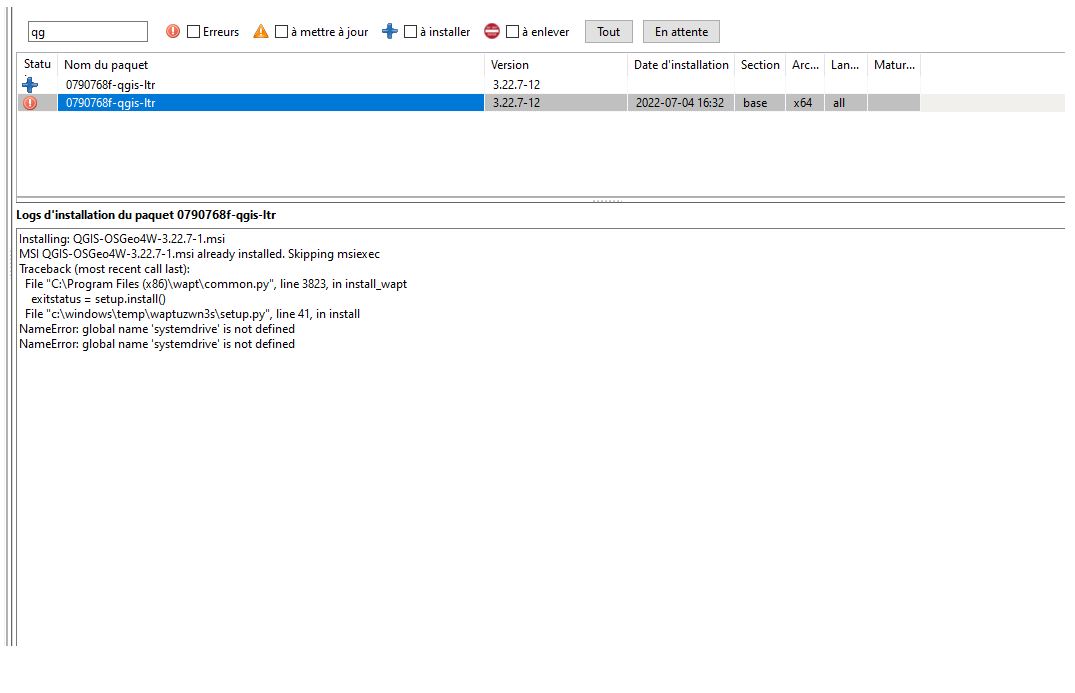The width and height of the screenshot is (1075, 693).
Task: Click the Lan... column header
Action: [845, 64]
